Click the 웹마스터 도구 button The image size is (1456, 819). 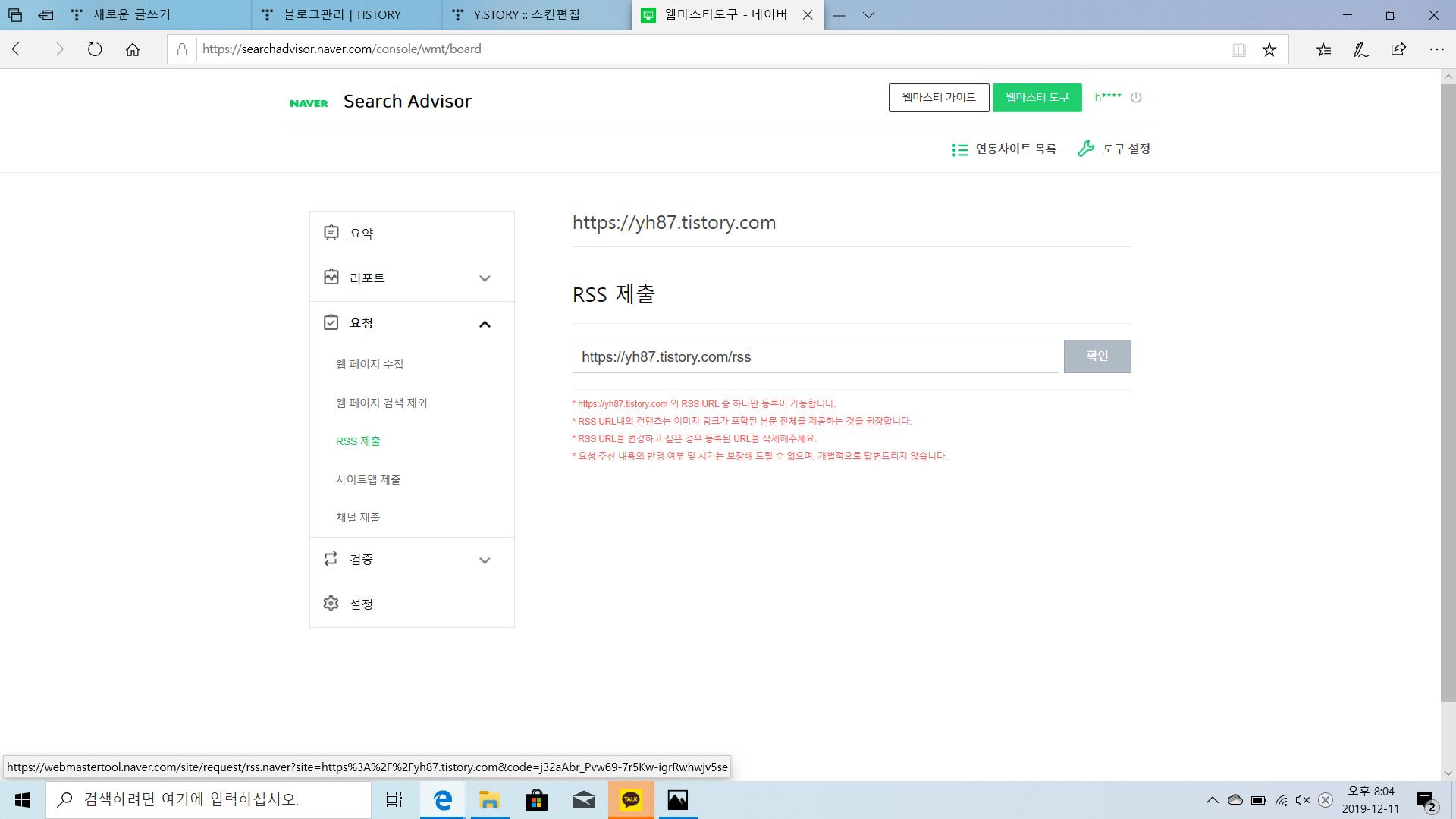[x=1037, y=97]
